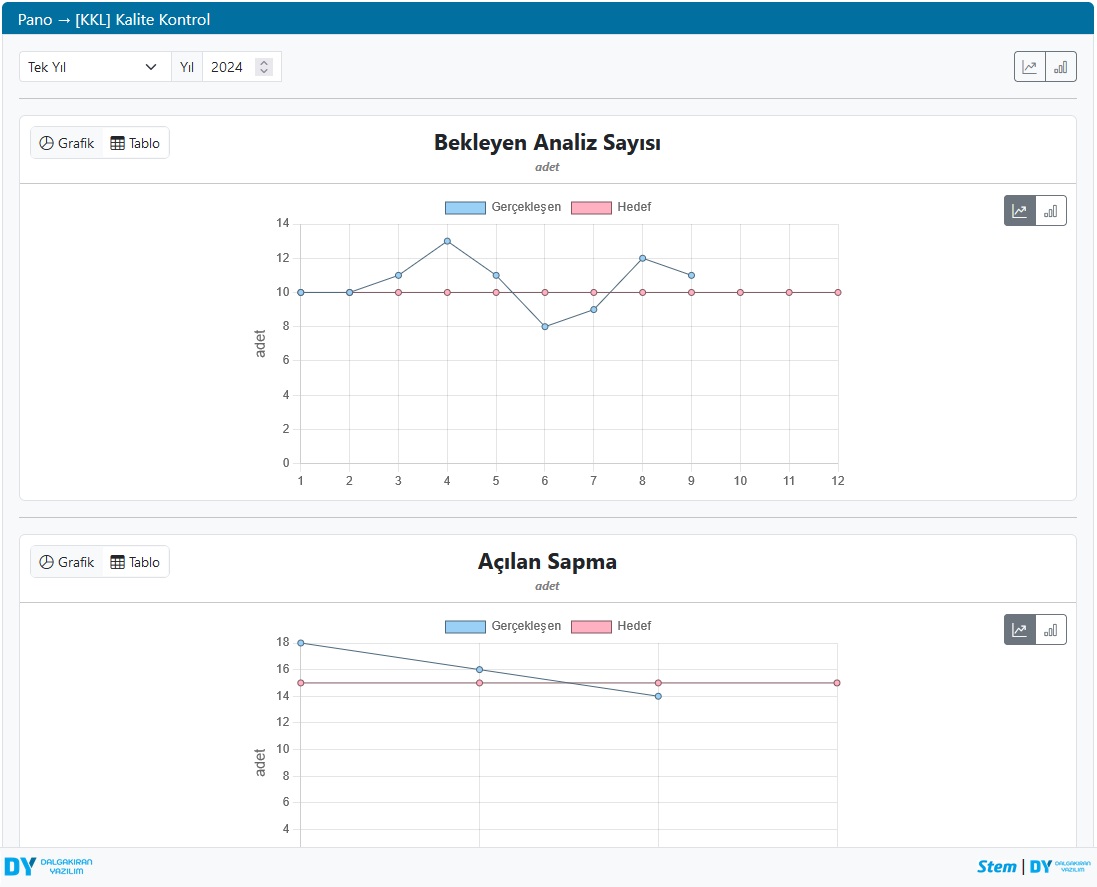Image resolution: width=1097 pixels, height=887 pixels.
Task: Switch Açılan Sapma panel to Grafik
Action: click(x=67, y=562)
